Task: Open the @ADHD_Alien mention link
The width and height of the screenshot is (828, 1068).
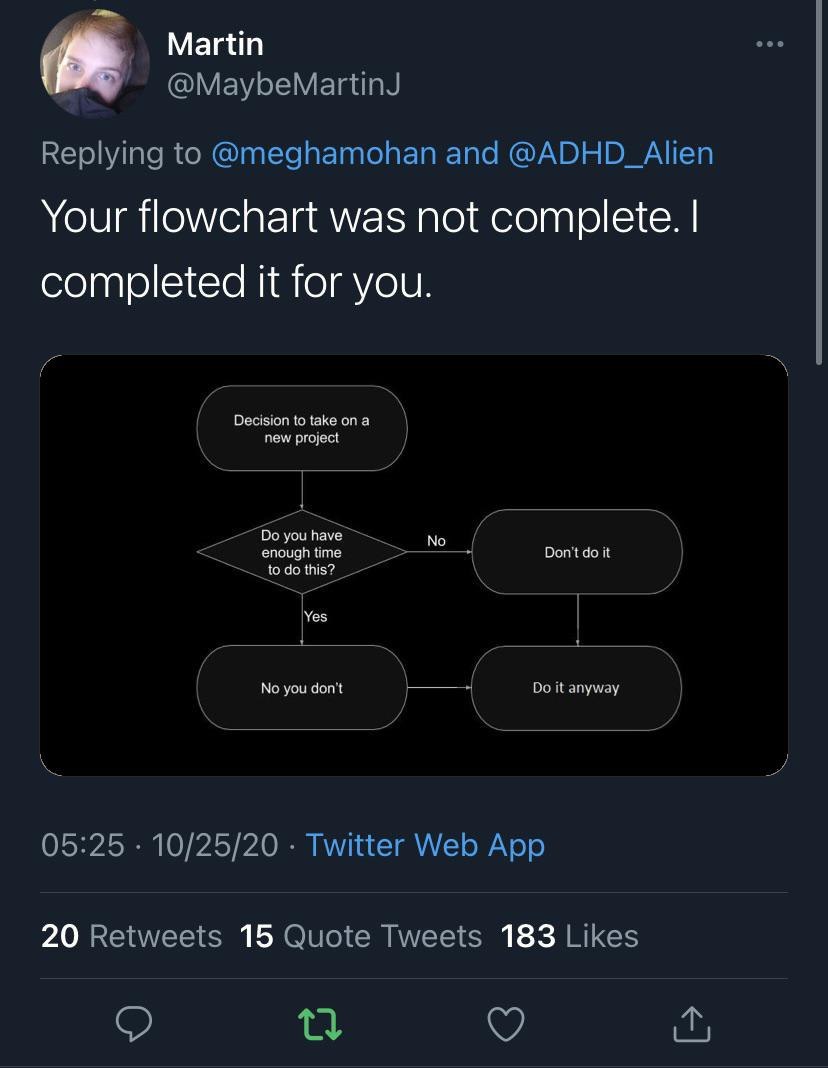Action: [x=611, y=153]
